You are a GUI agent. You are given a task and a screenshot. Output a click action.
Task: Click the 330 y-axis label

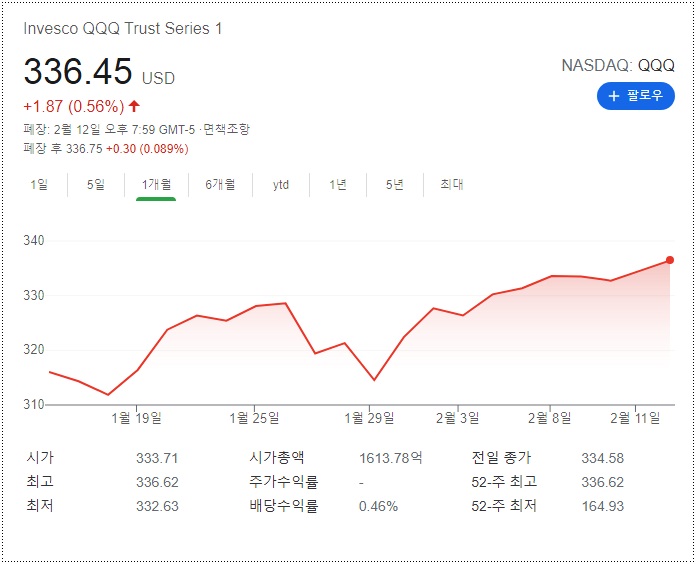coord(34,295)
